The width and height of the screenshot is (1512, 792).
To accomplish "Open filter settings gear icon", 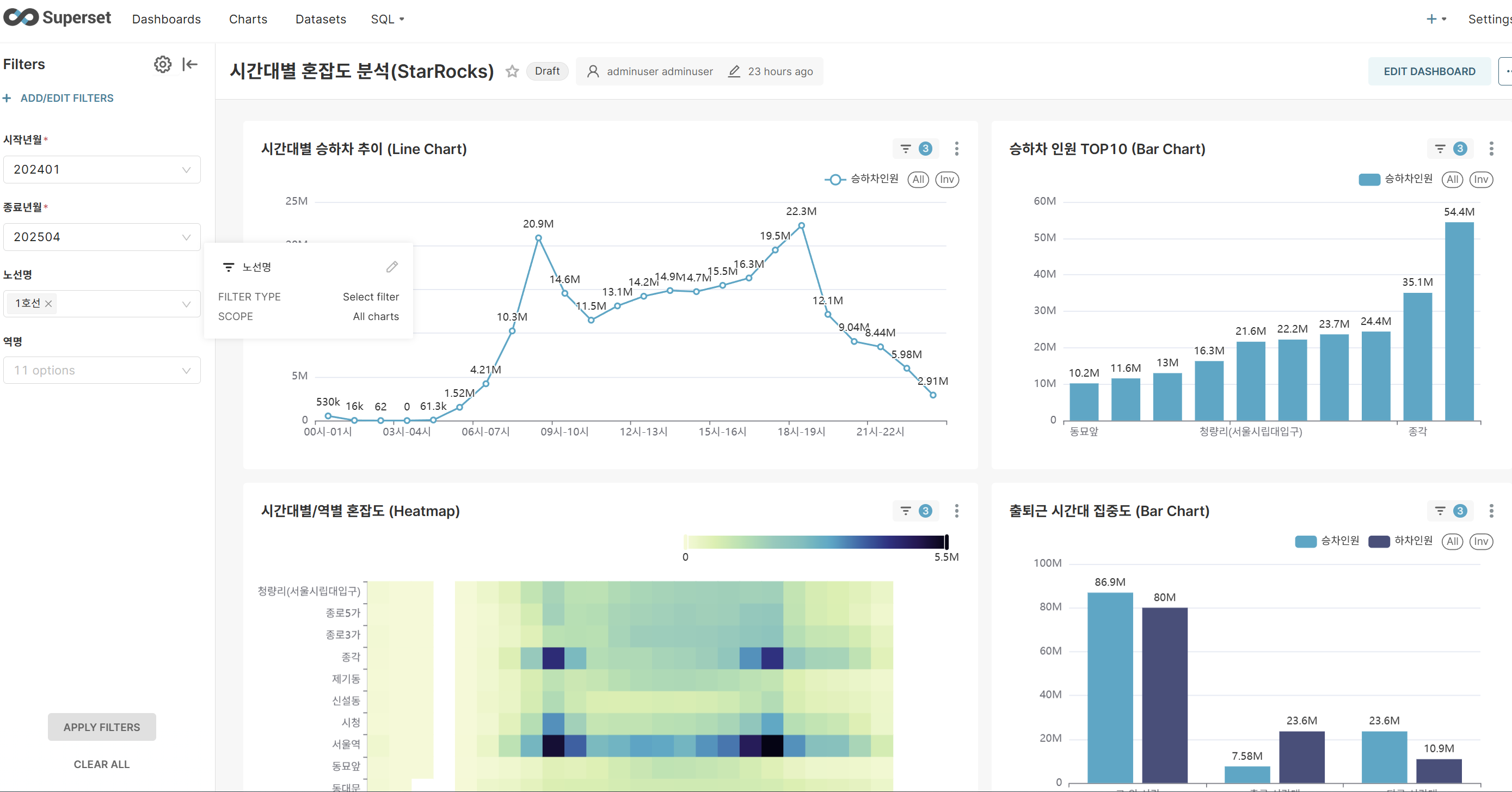I will click(163, 64).
